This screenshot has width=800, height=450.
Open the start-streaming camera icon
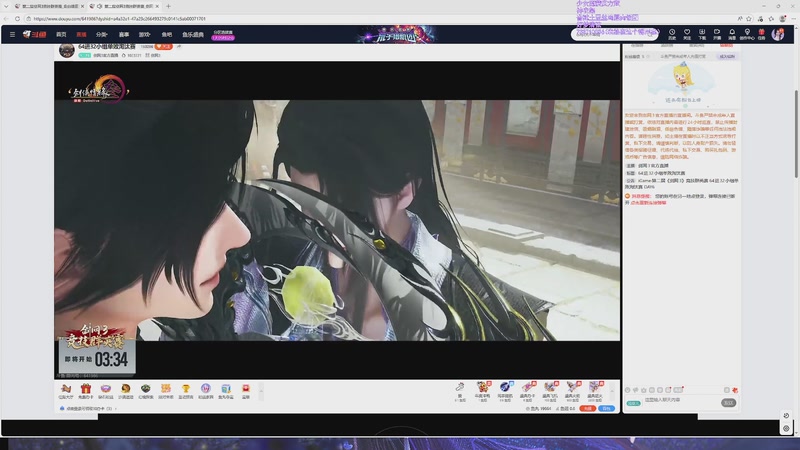(717, 34)
